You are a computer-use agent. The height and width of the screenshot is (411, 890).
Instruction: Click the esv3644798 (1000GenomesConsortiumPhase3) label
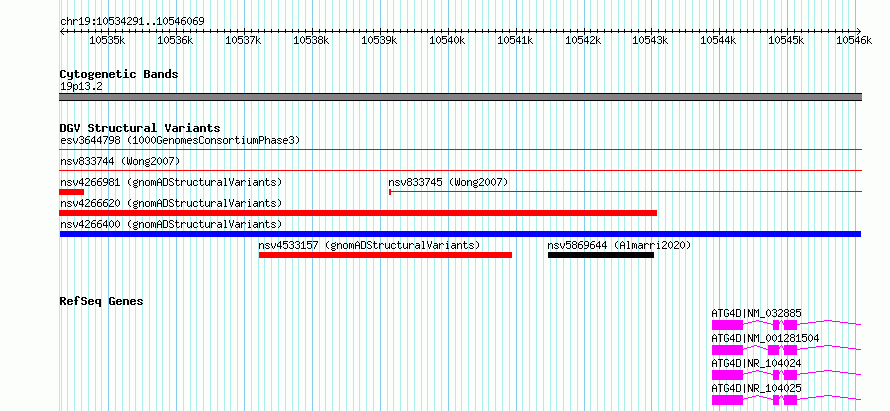click(x=180, y=140)
